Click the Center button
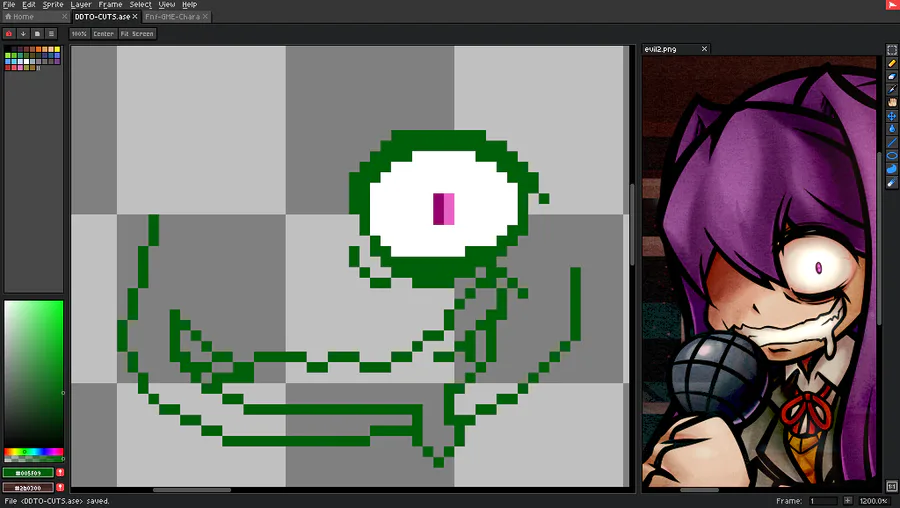The height and width of the screenshot is (508, 900). coord(103,34)
